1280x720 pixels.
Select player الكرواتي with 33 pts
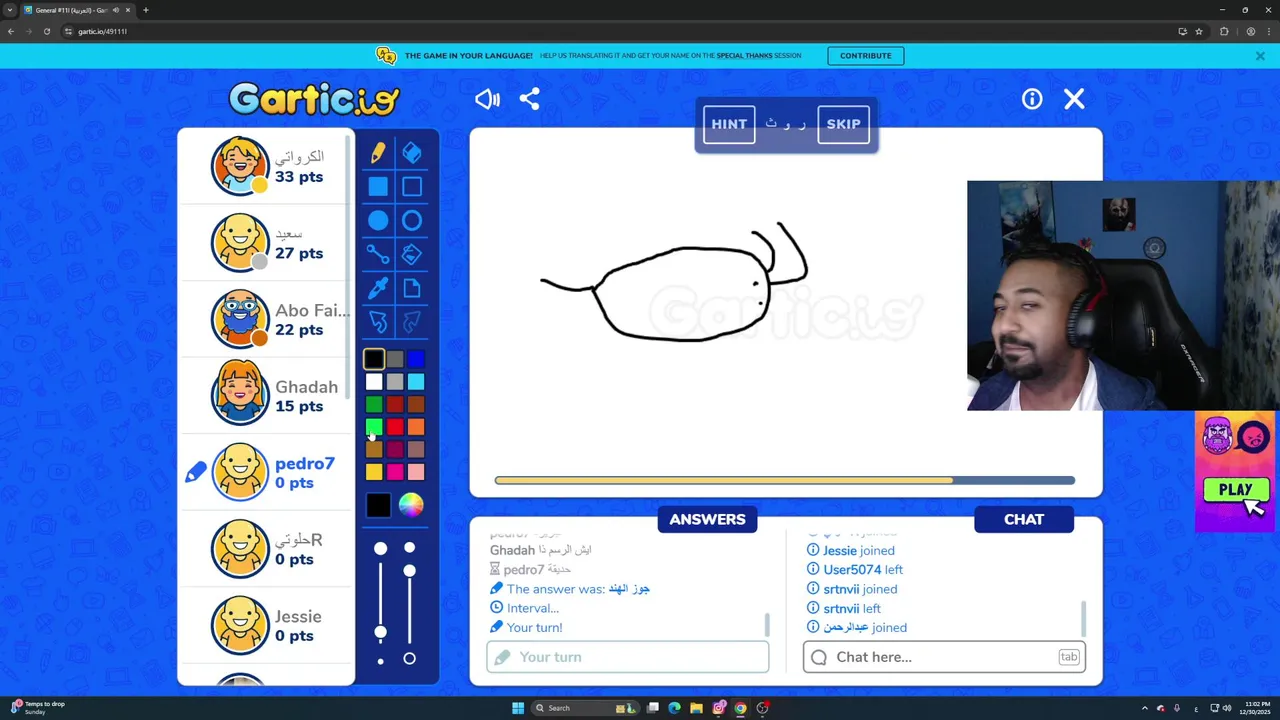click(x=266, y=166)
